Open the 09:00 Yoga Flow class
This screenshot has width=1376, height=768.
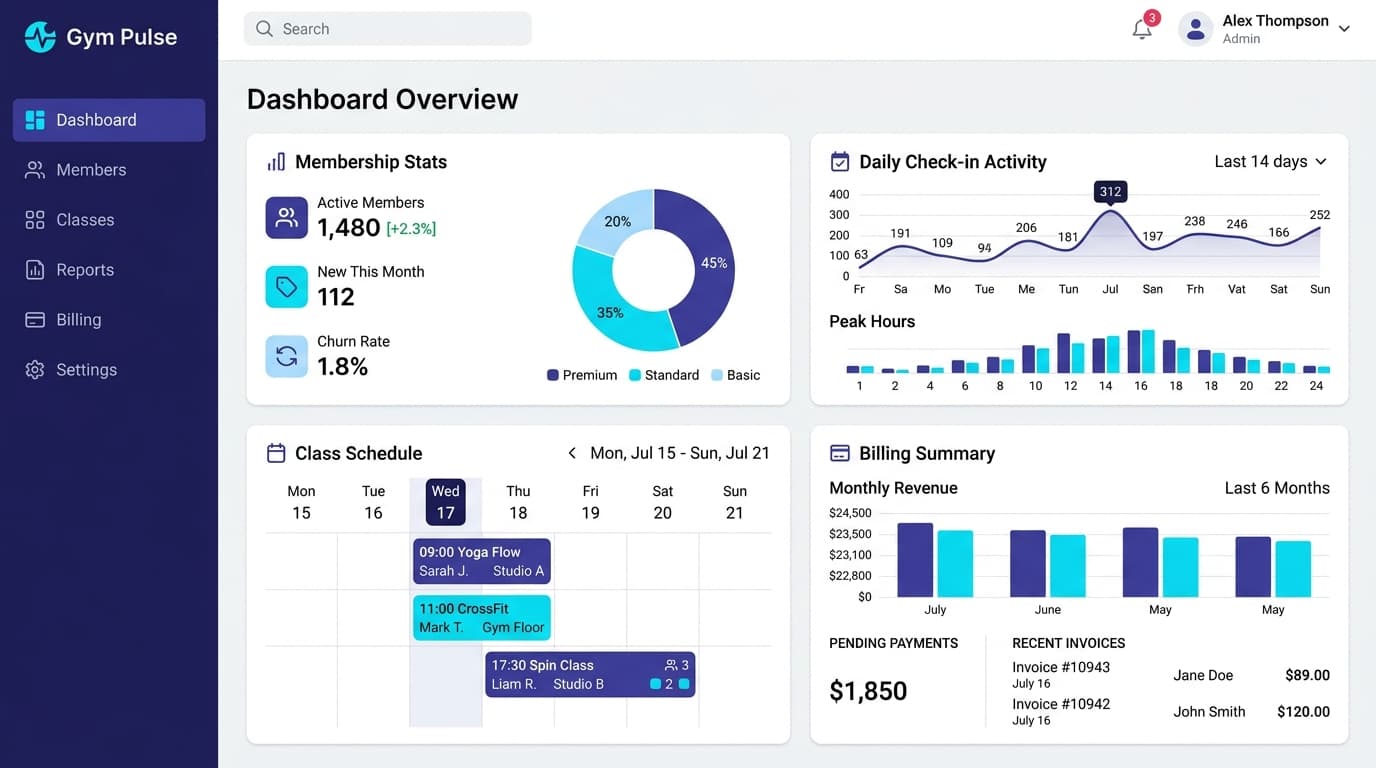coord(482,561)
